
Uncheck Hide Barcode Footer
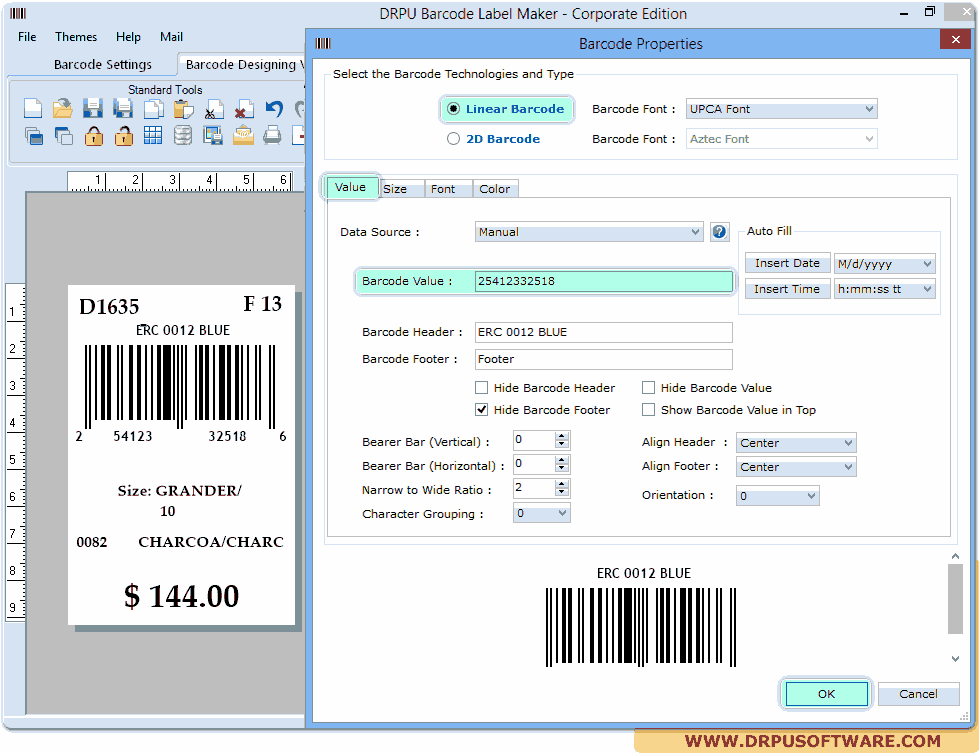point(481,409)
